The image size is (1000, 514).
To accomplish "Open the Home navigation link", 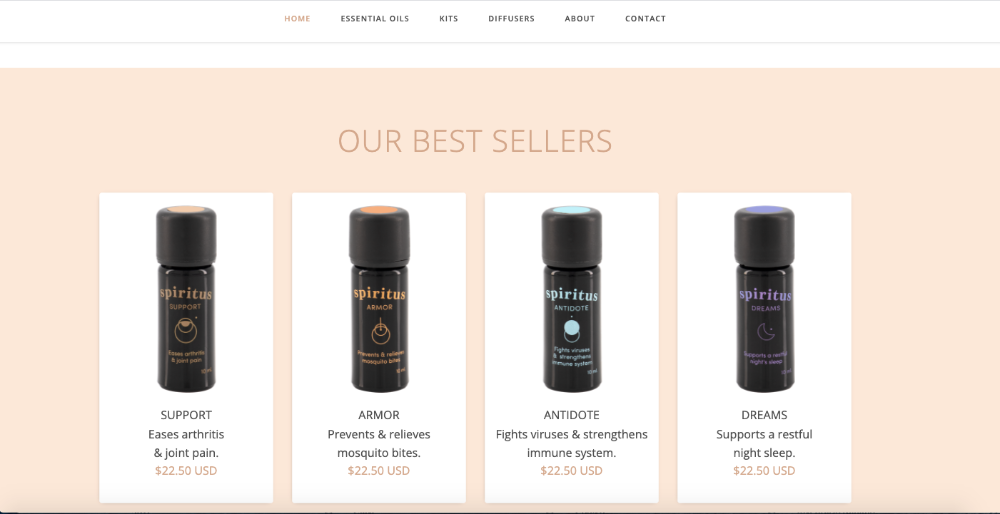I will pos(297,18).
